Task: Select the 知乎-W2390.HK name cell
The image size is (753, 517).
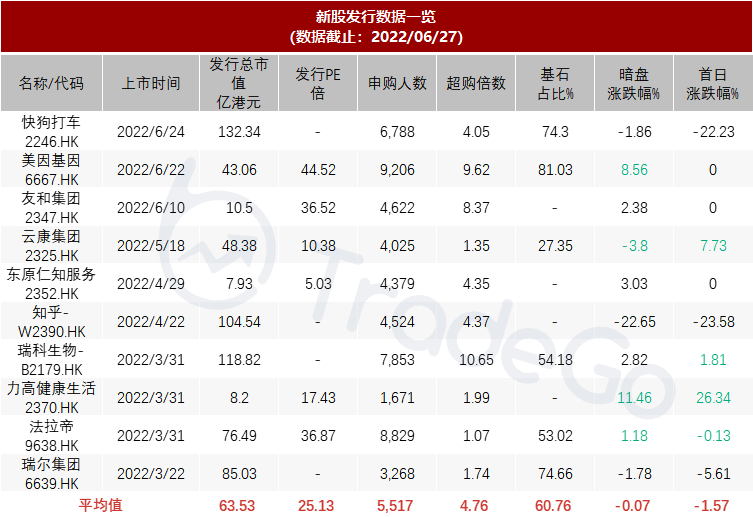Action: point(51,322)
